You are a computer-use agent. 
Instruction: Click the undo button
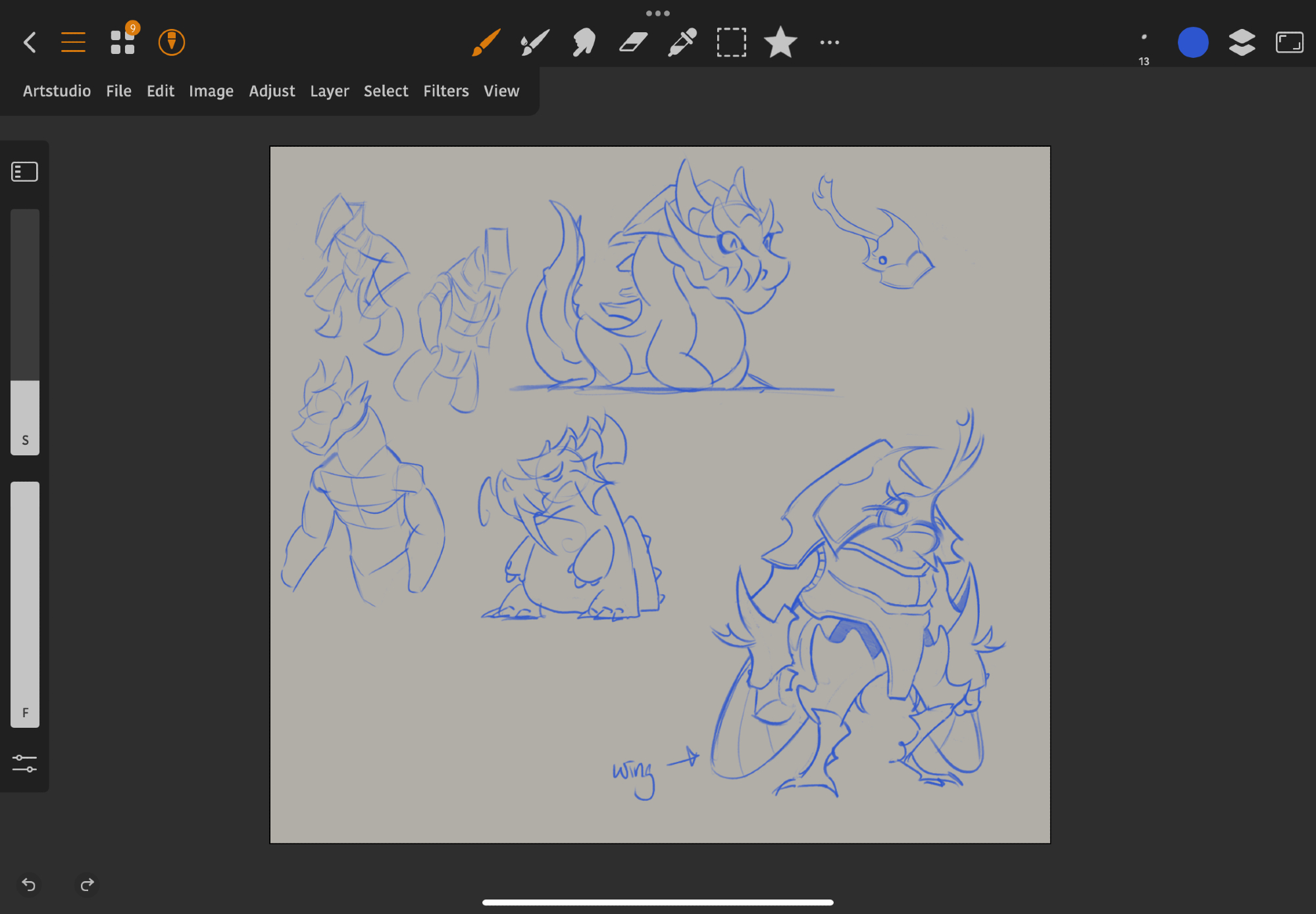29,884
